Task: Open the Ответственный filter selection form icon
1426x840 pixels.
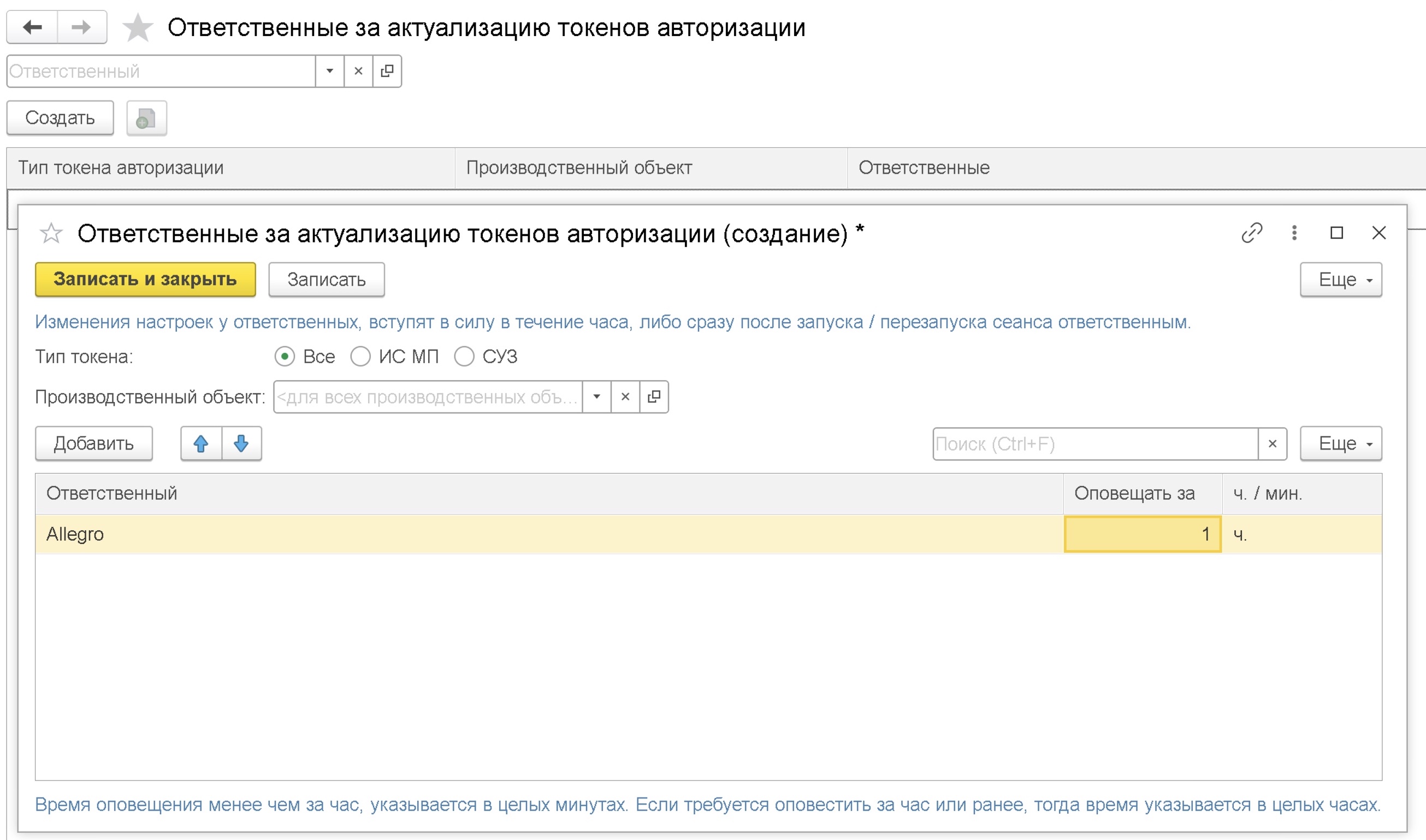Action: click(387, 72)
